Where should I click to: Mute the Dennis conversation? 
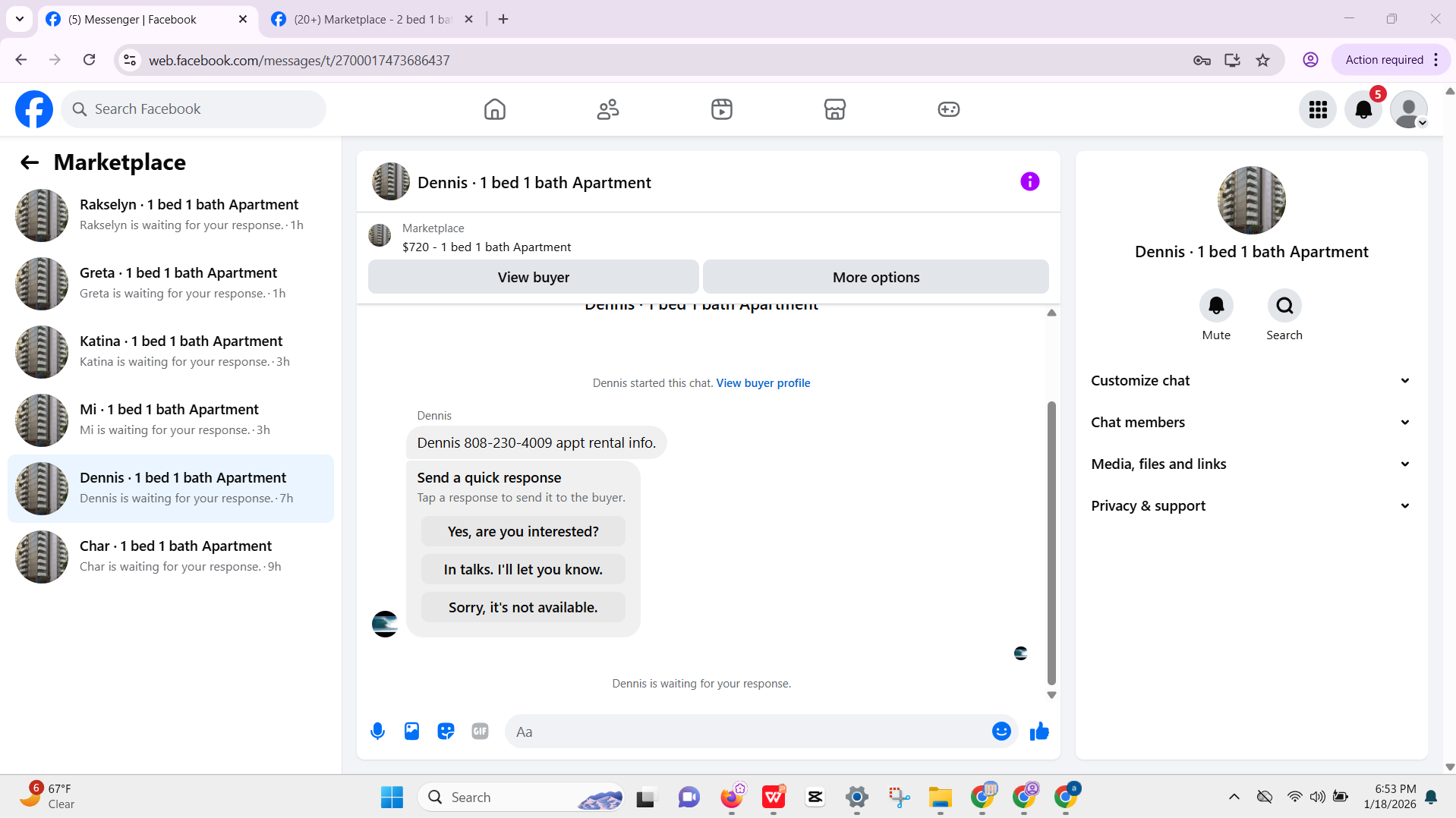coord(1216,306)
